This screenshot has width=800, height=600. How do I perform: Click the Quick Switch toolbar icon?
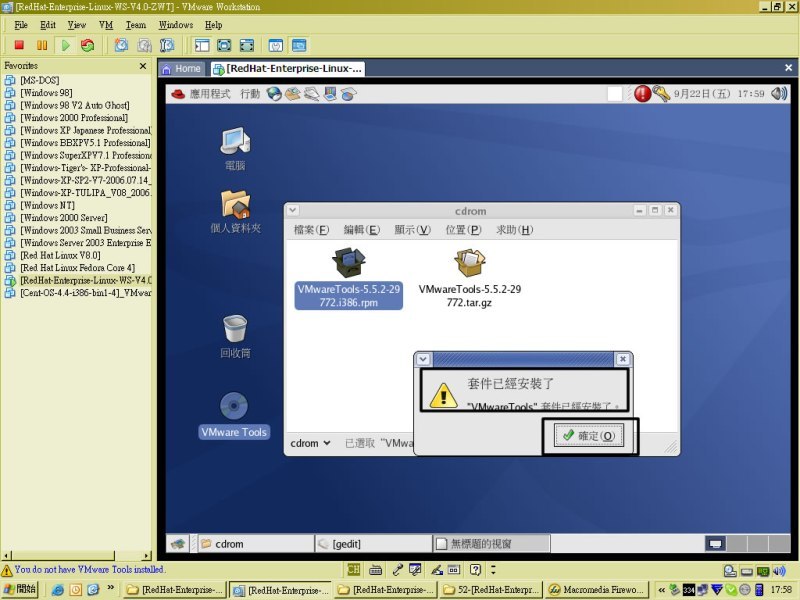(x=247, y=45)
